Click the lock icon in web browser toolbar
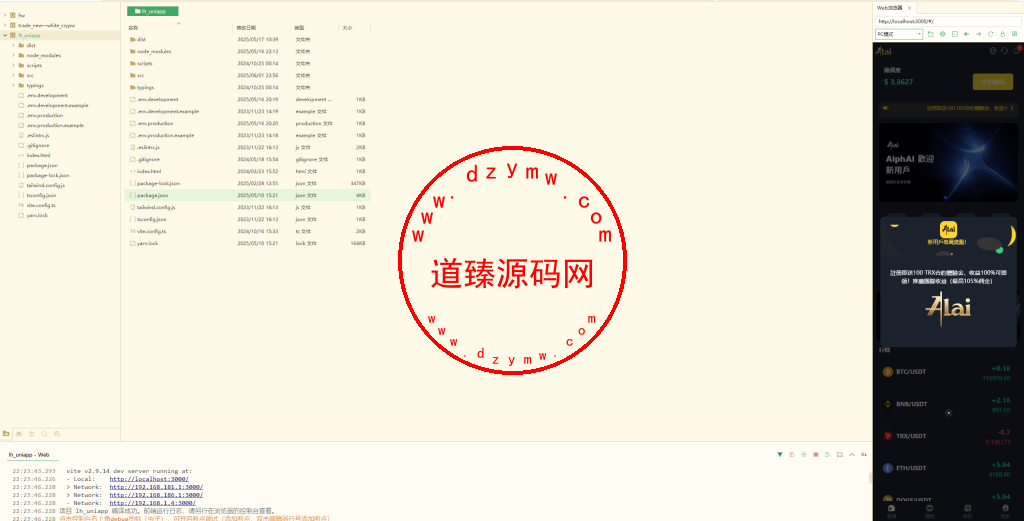This screenshot has height=521, width=1024. (1002, 34)
